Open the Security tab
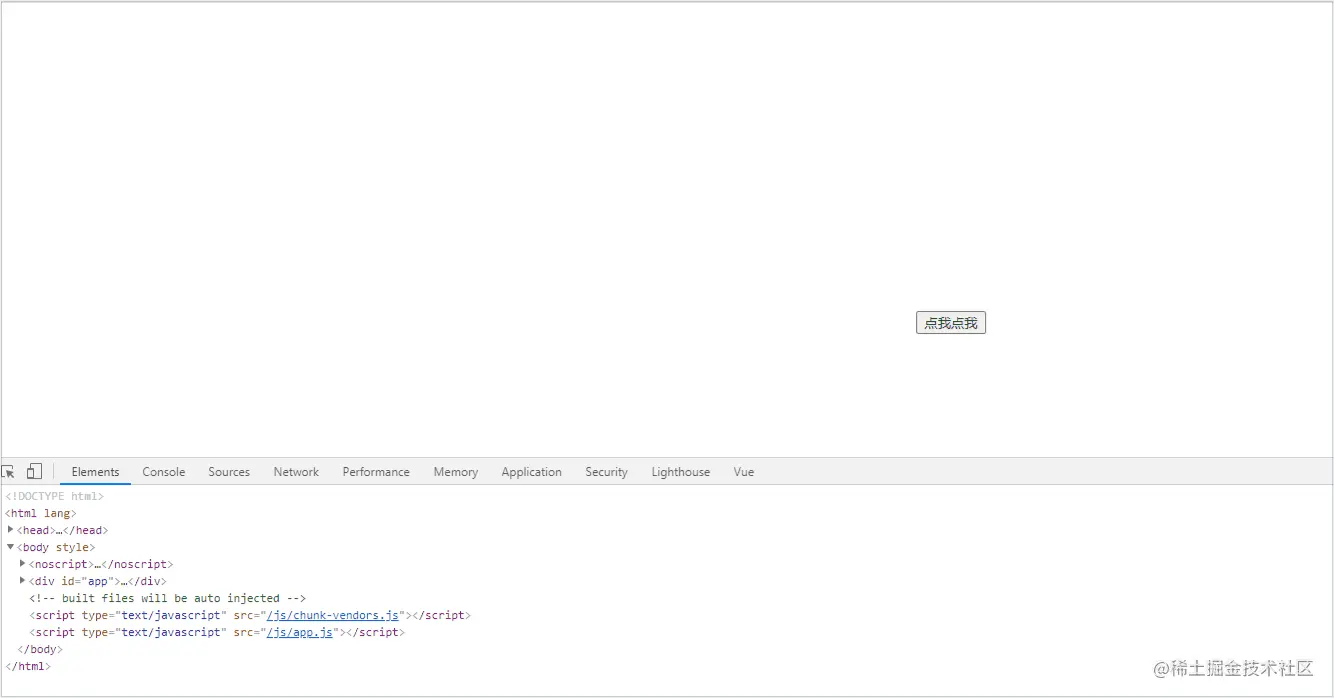 pyautogui.click(x=607, y=472)
